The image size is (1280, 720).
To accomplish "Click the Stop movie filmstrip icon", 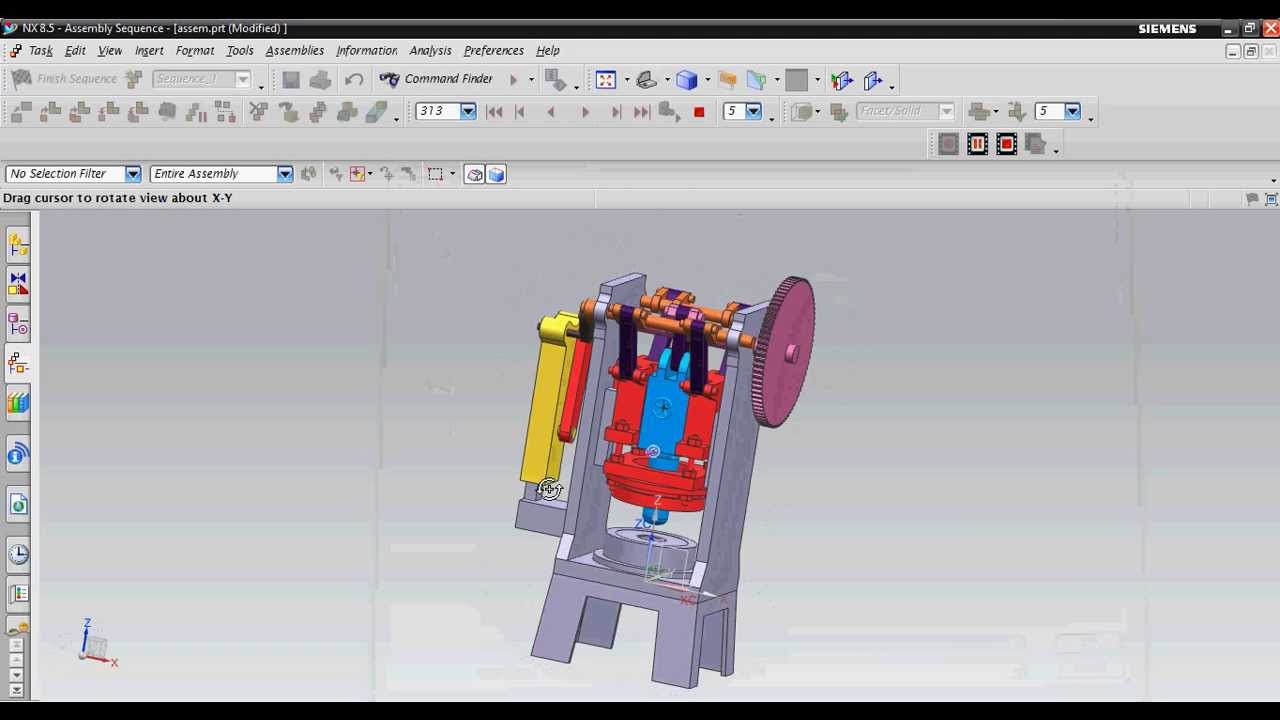I will coord(1006,145).
